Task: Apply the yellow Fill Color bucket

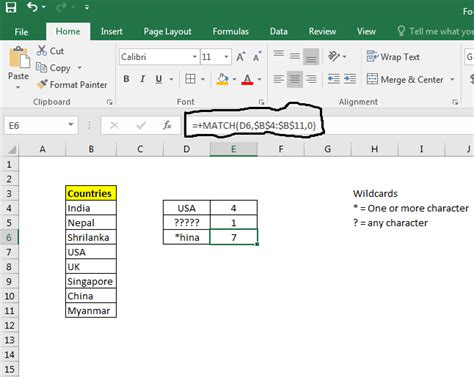Action: 222,79
